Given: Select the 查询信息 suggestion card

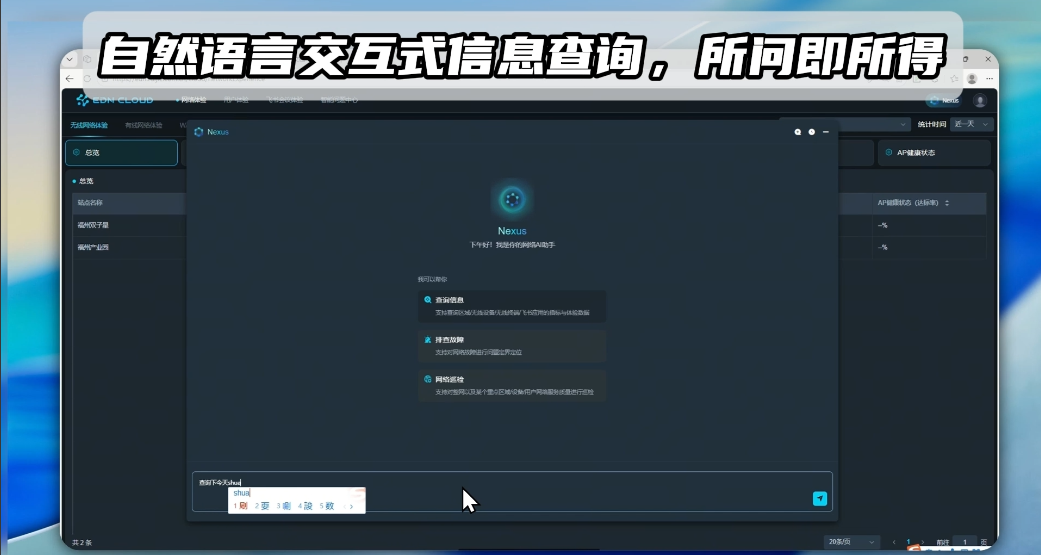Looking at the screenshot, I should pos(512,306).
